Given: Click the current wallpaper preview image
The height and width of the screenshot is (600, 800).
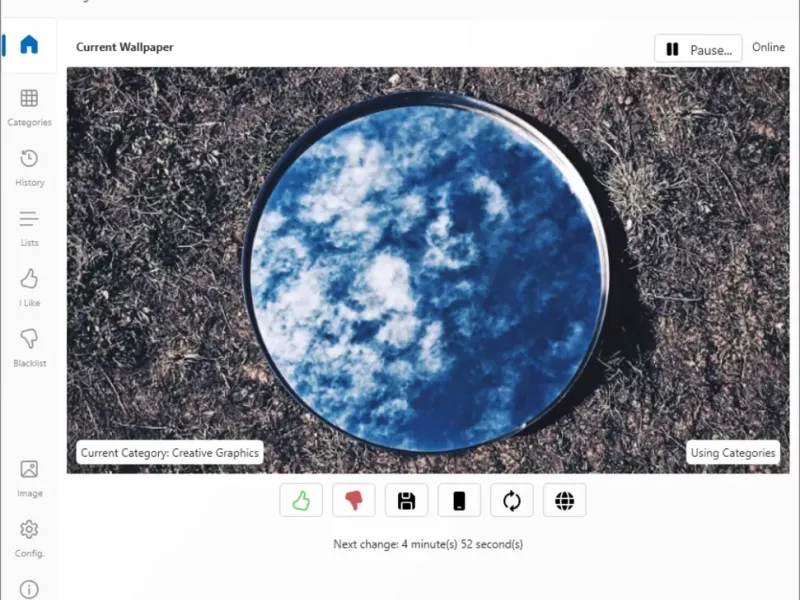Looking at the screenshot, I should 428,270.
